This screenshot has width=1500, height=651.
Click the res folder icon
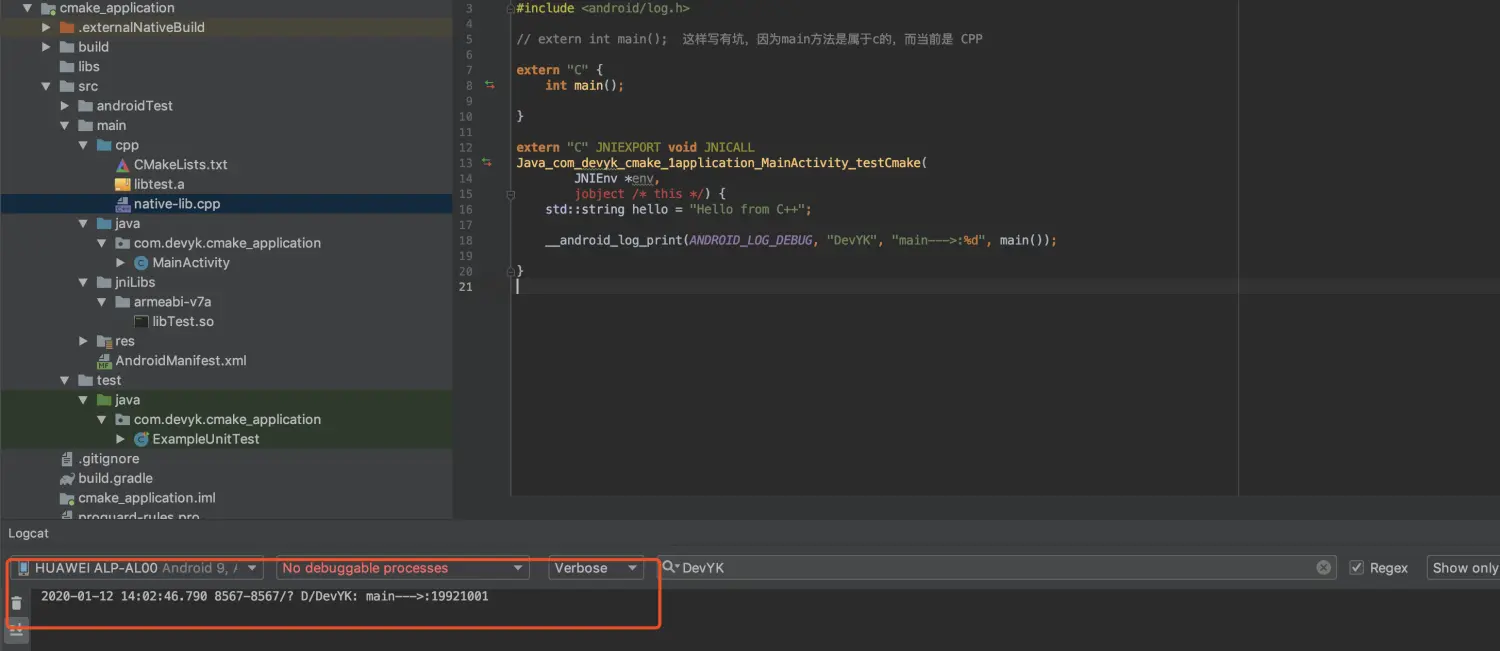104,341
